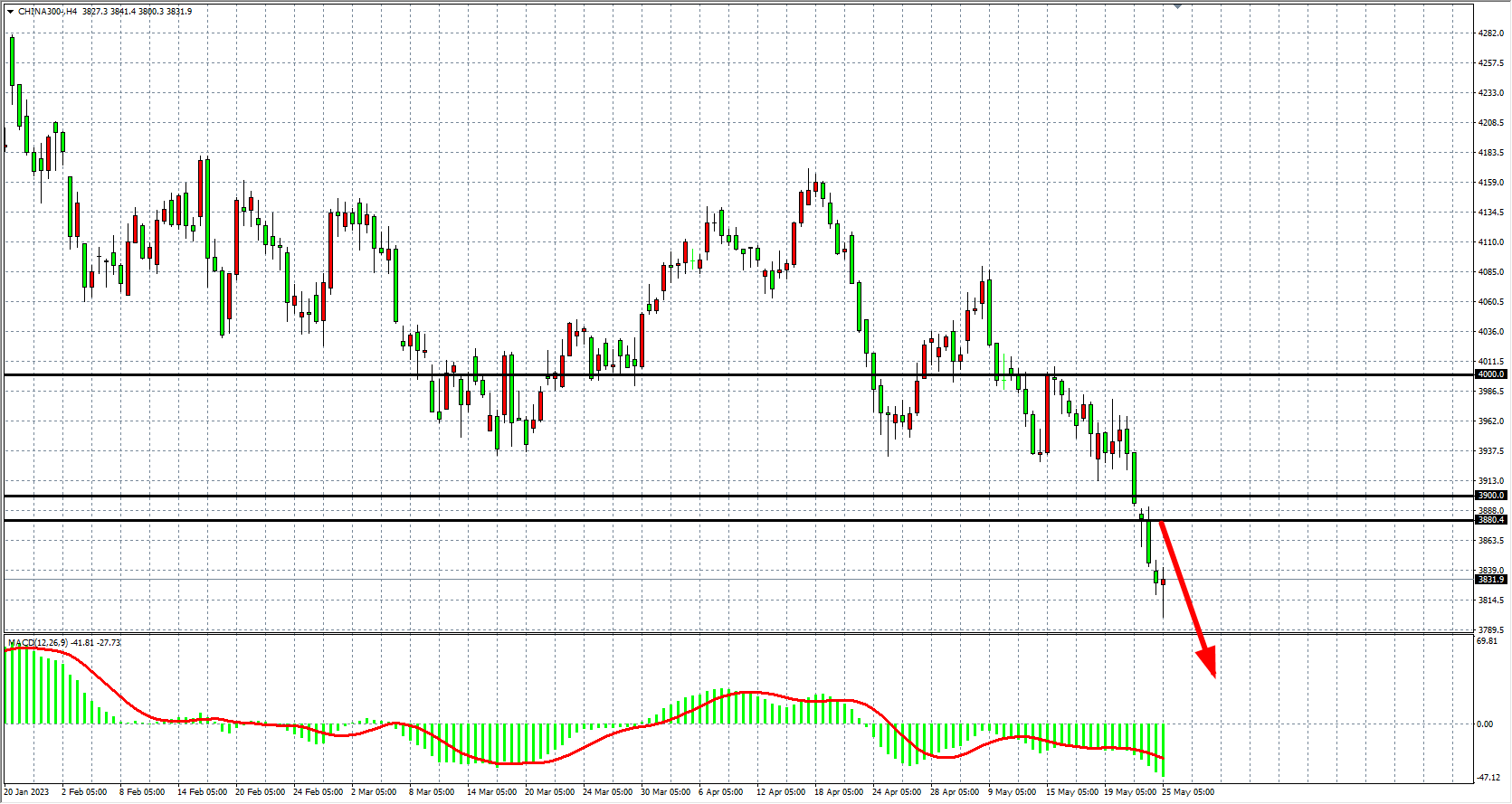
Task: Click the 12 Apr 05:00 time label
Action: pyautogui.click(x=781, y=792)
